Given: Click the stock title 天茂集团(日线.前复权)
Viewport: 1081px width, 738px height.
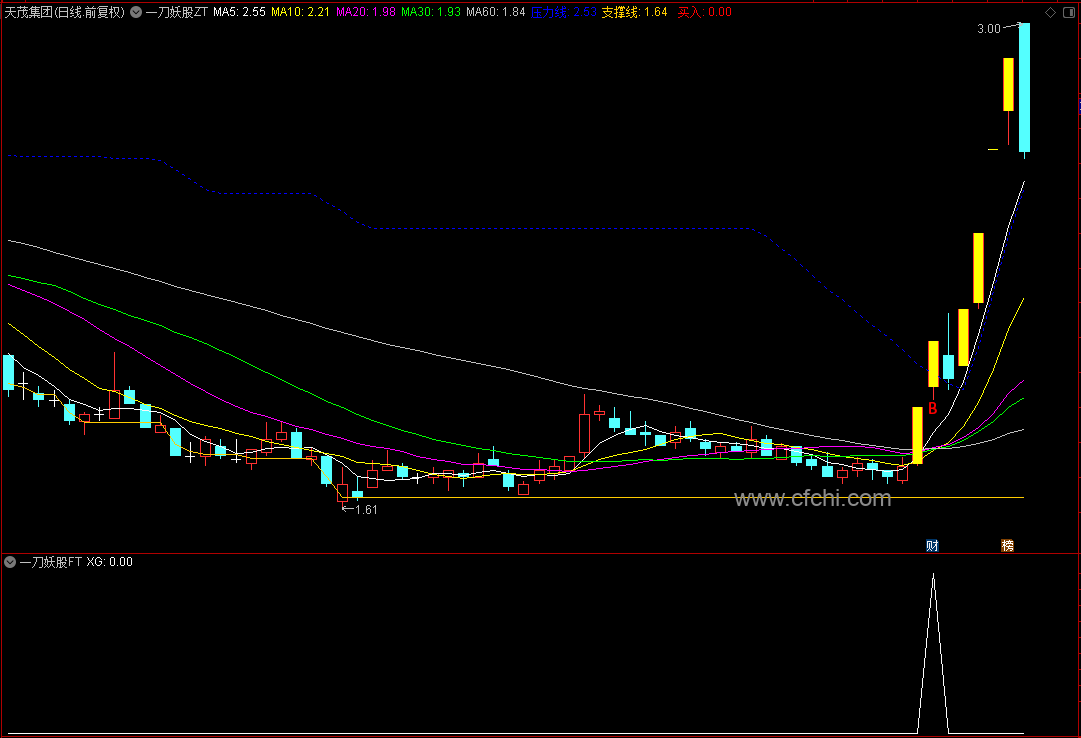Looking at the screenshot, I should coord(65,12).
